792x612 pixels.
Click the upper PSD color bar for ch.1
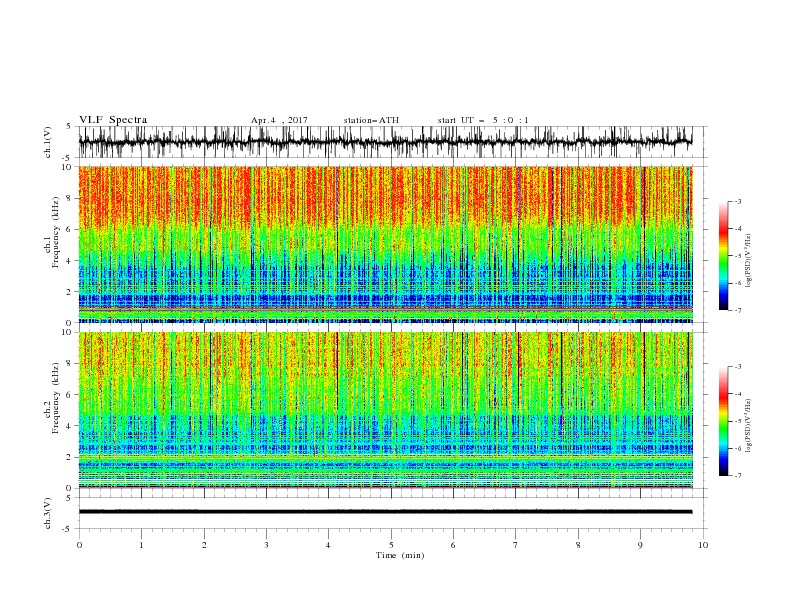[724, 256]
